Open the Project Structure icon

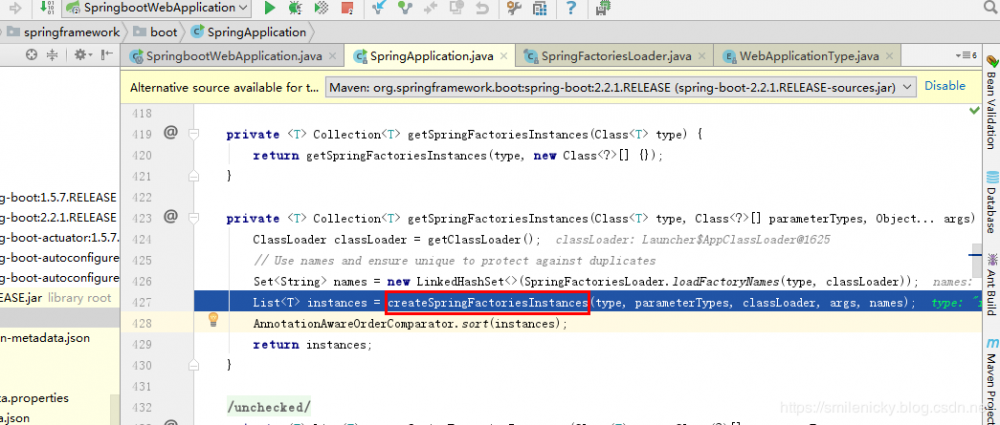point(540,8)
